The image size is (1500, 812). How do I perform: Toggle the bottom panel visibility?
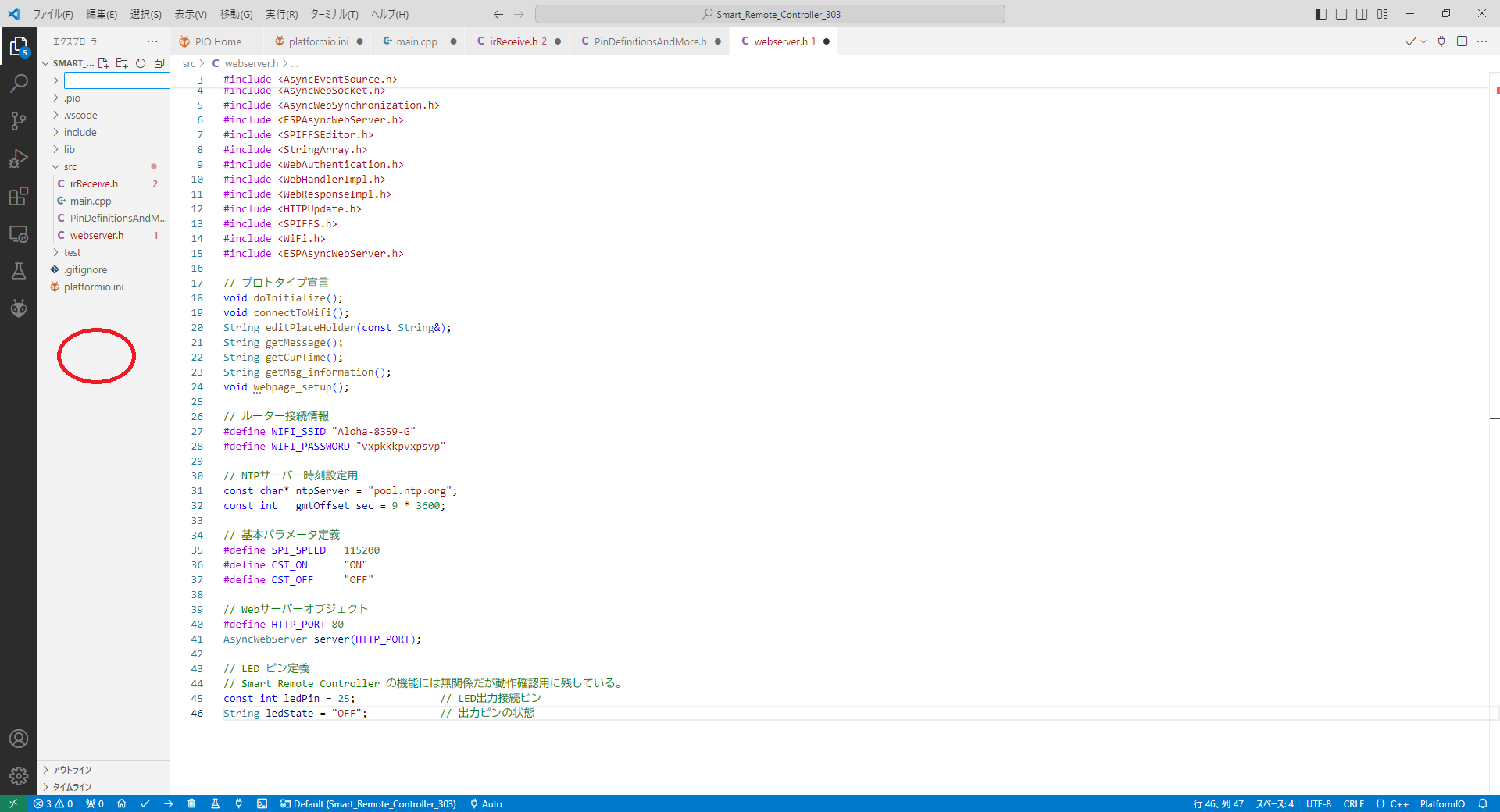pos(1341,14)
